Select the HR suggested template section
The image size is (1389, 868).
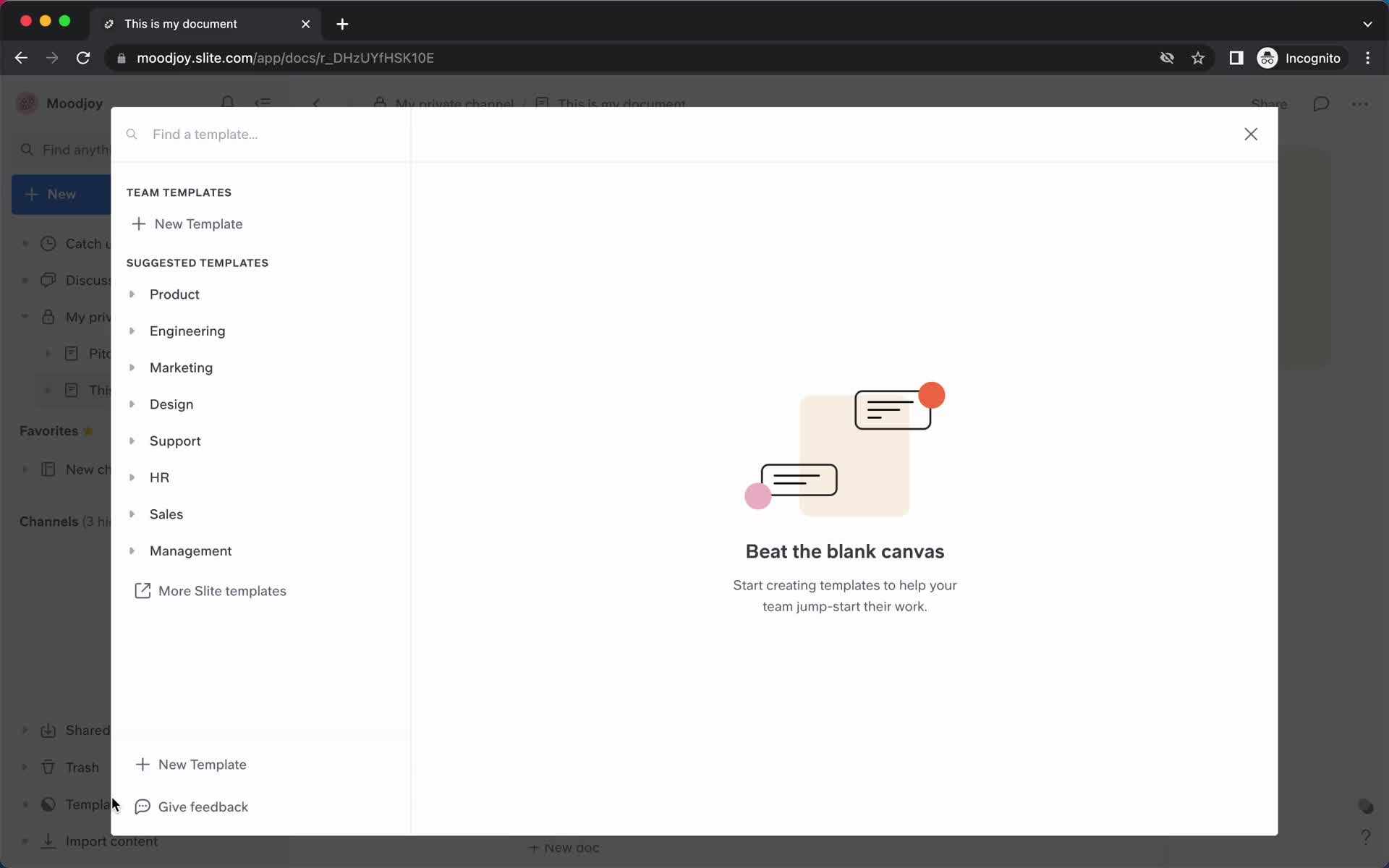pyautogui.click(x=159, y=477)
